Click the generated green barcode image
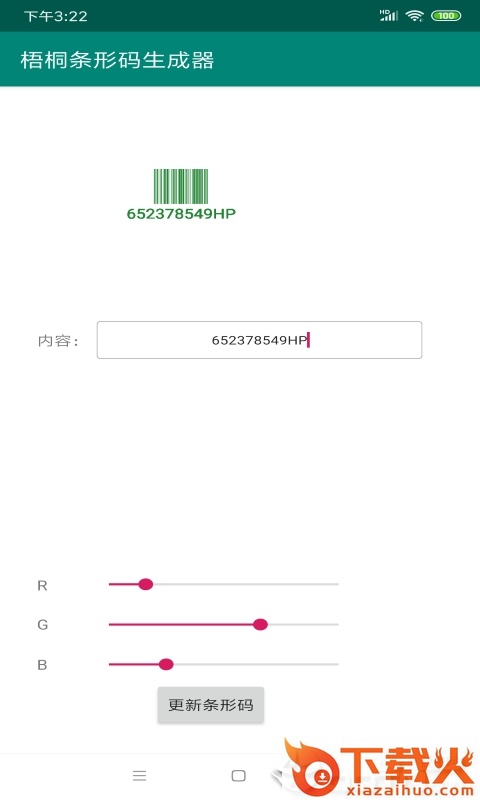The height and width of the screenshot is (800, 480). tap(181, 186)
